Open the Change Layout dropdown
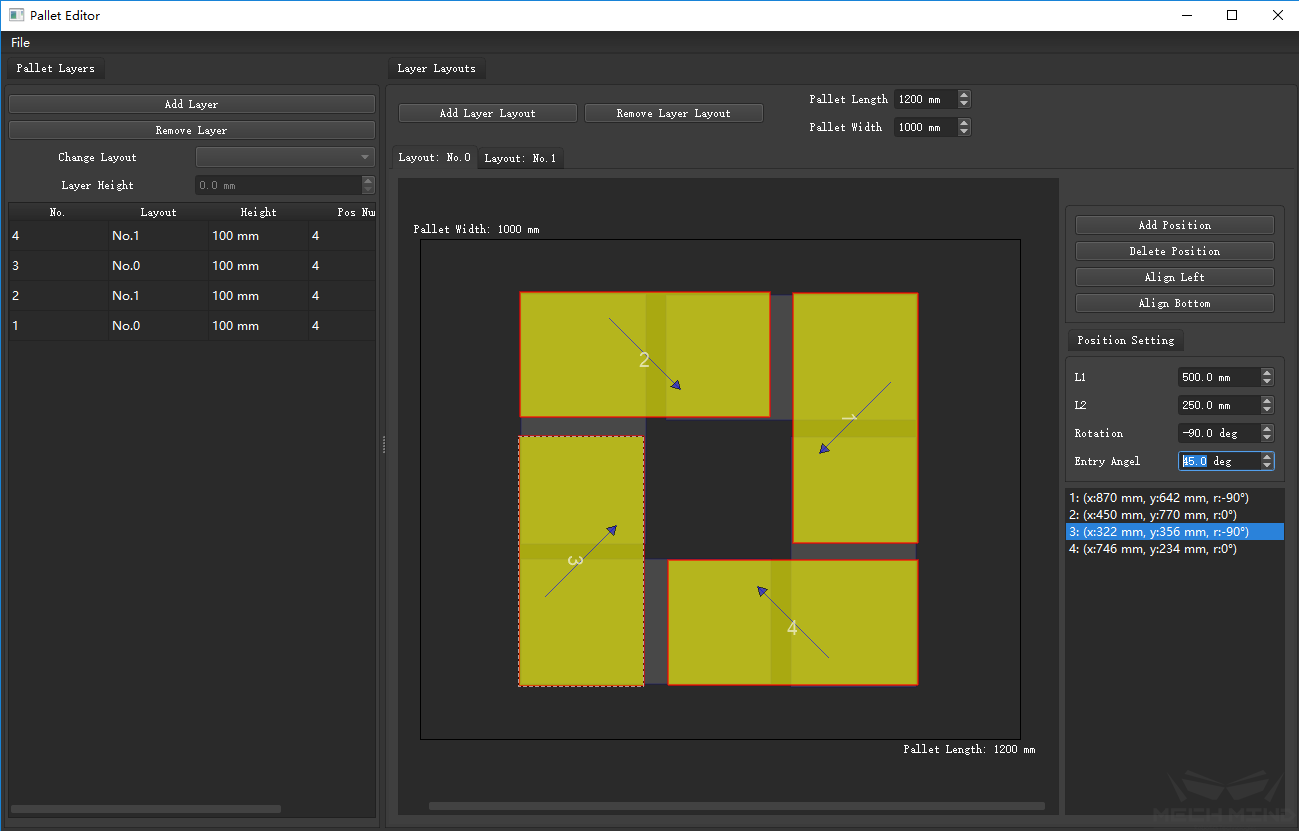This screenshot has width=1299, height=831. click(285, 157)
